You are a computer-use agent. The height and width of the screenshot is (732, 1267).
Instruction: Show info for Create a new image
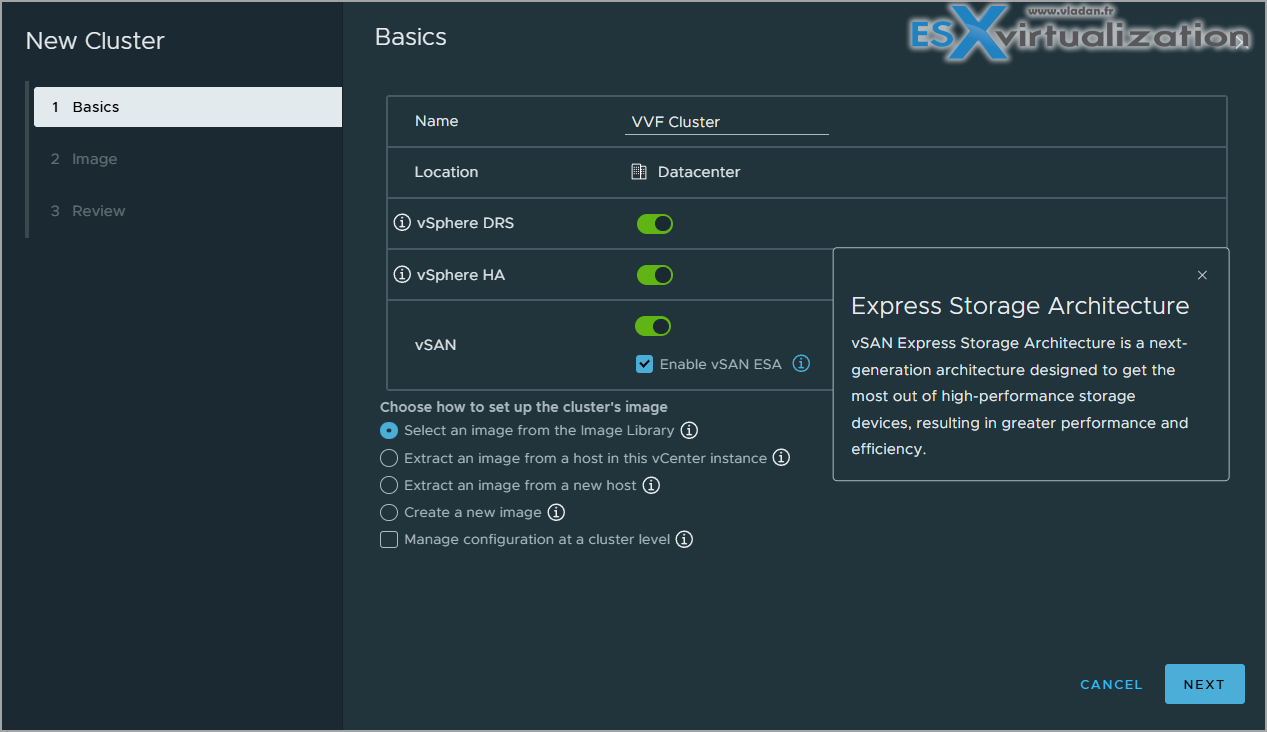[556, 512]
